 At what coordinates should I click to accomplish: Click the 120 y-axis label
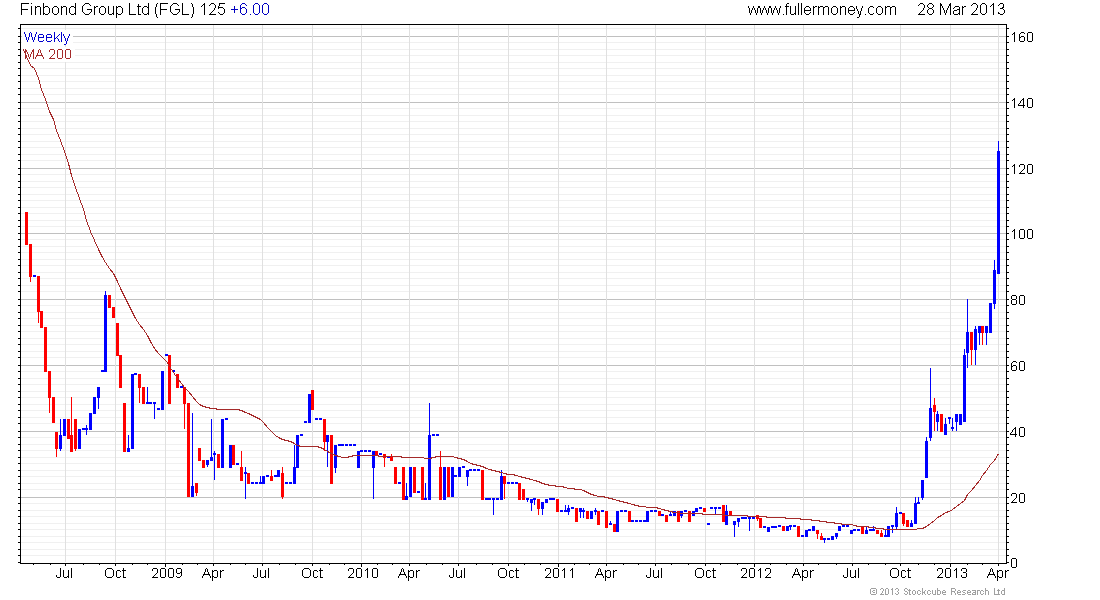click(x=1021, y=169)
